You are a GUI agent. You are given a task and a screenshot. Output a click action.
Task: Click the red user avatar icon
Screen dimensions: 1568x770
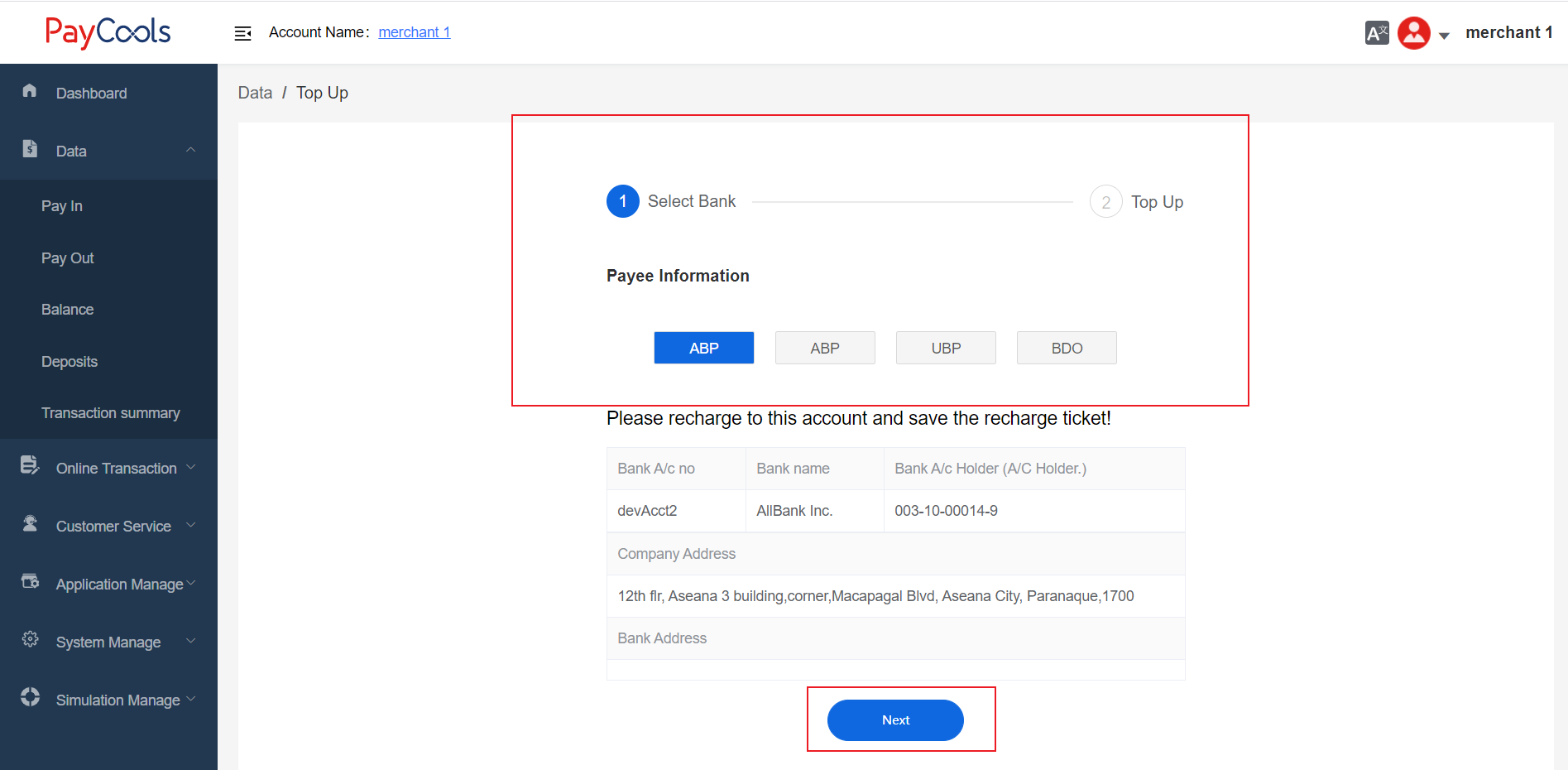click(1413, 33)
